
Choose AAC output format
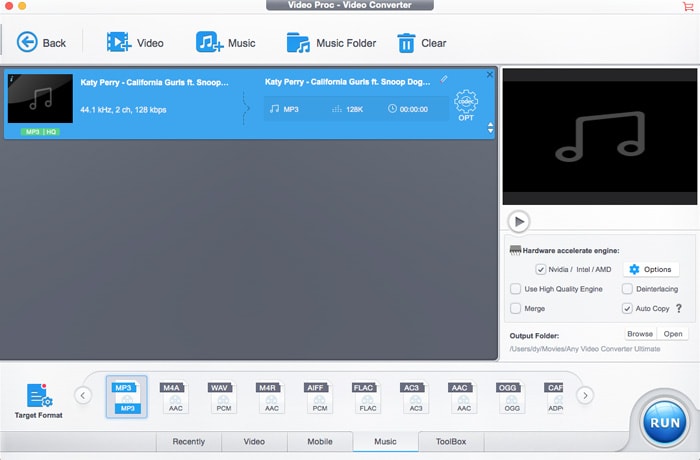click(463, 397)
